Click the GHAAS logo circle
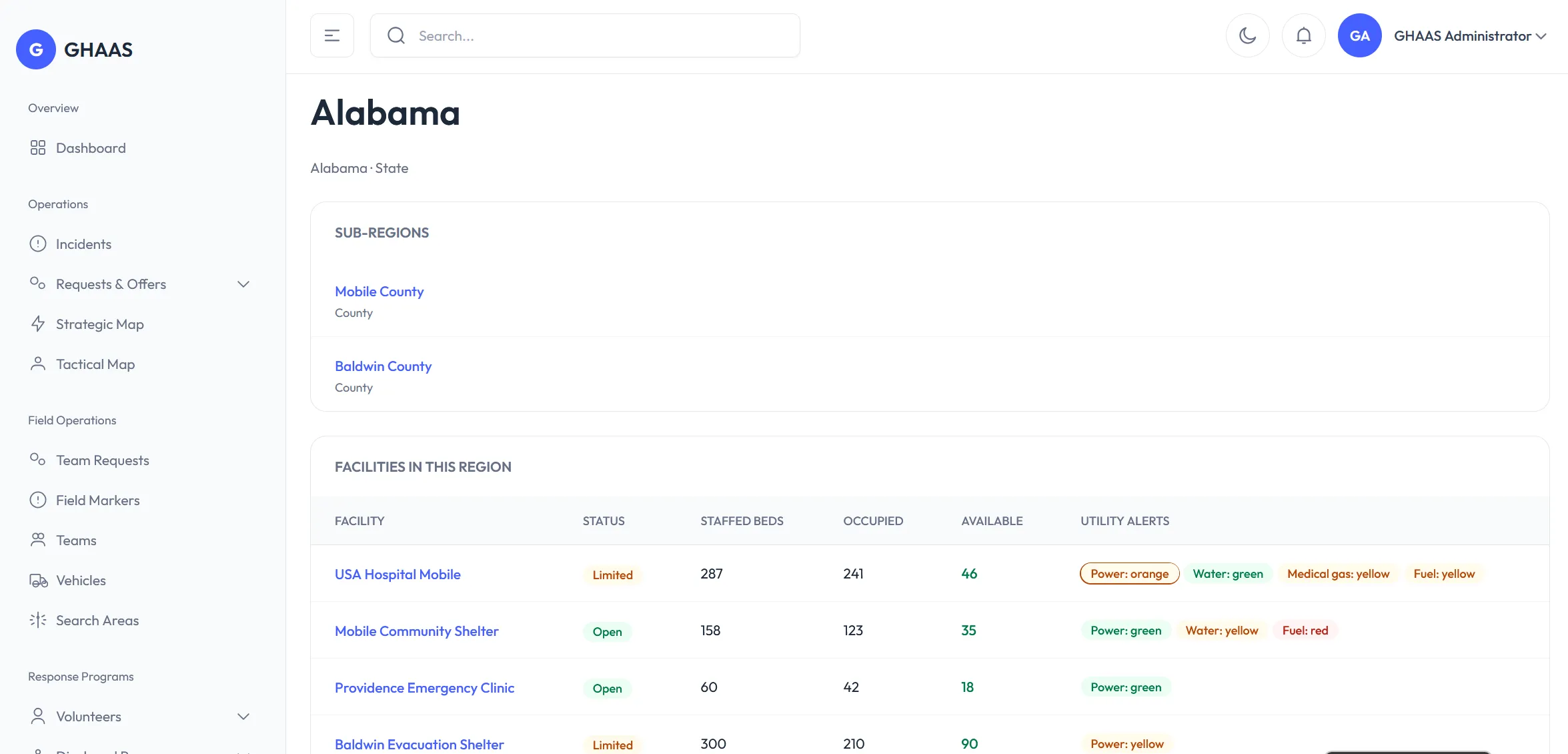The height and width of the screenshot is (754, 1568). tap(36, 49)
